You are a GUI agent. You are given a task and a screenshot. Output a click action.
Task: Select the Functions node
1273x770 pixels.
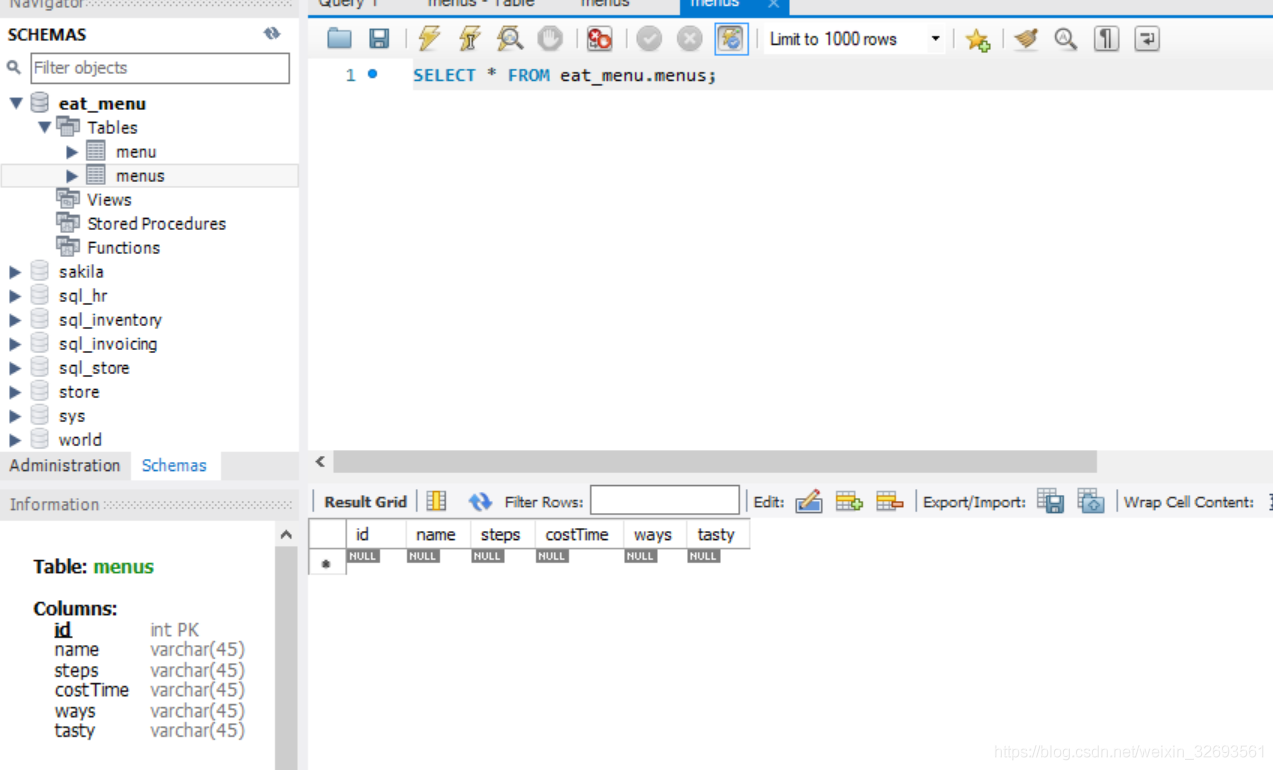pyautogui.click(x=123, y=248)
